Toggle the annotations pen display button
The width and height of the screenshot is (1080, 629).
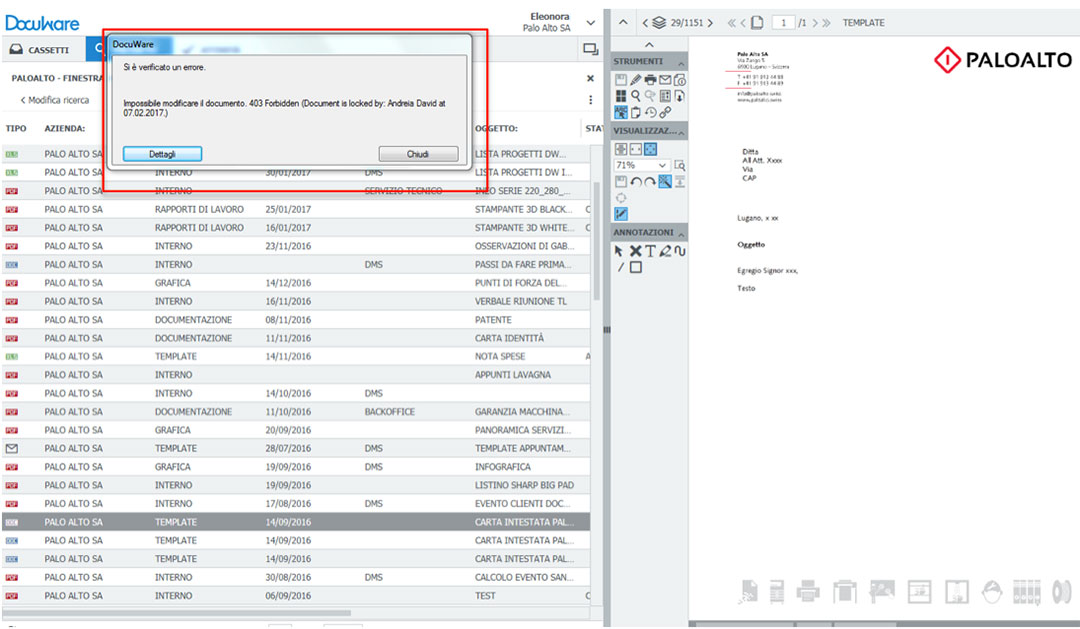pos(621,214)
